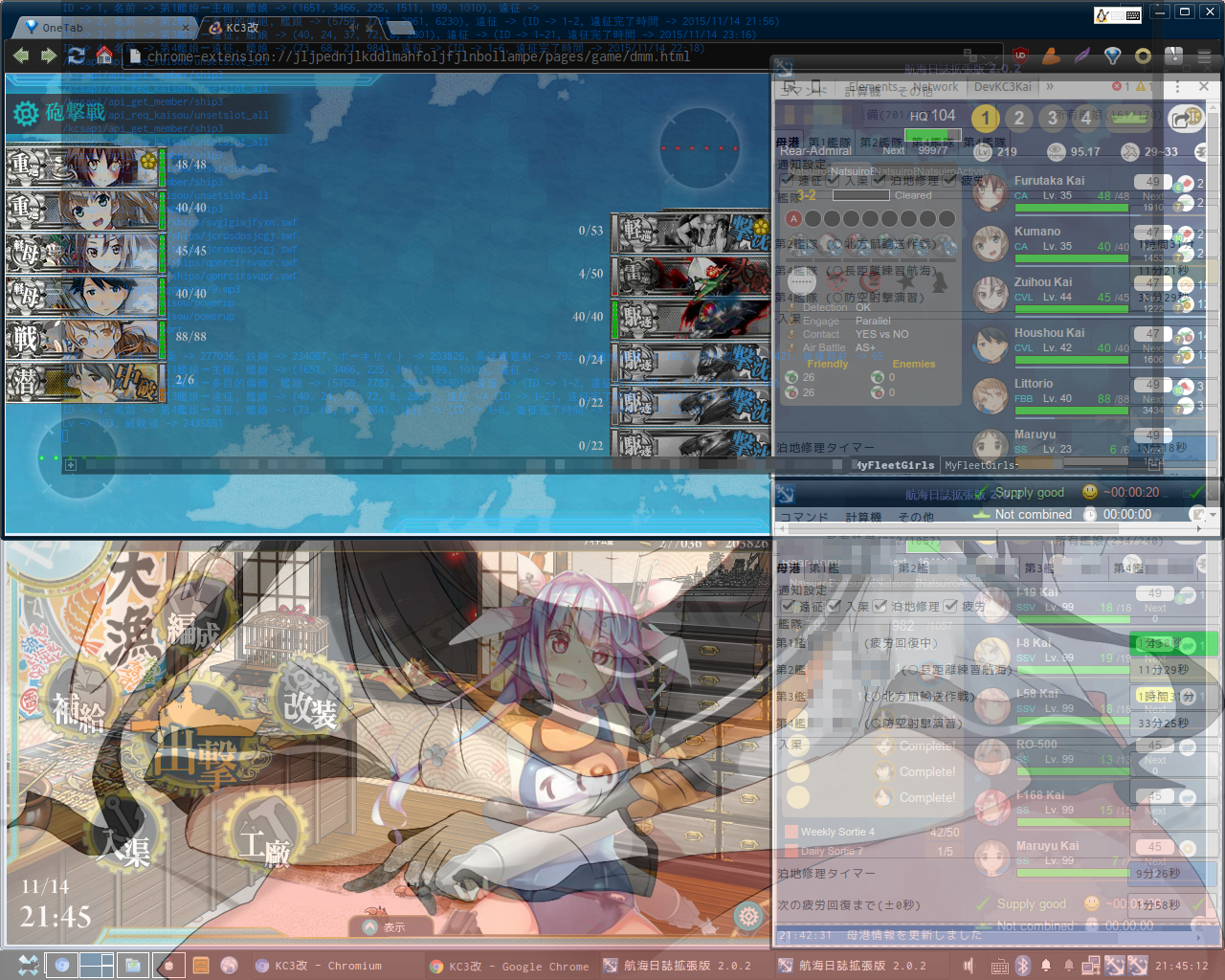Open the 工廠 Factory icon
This screenshot has height=980, width=1225.
pos(265,846)
